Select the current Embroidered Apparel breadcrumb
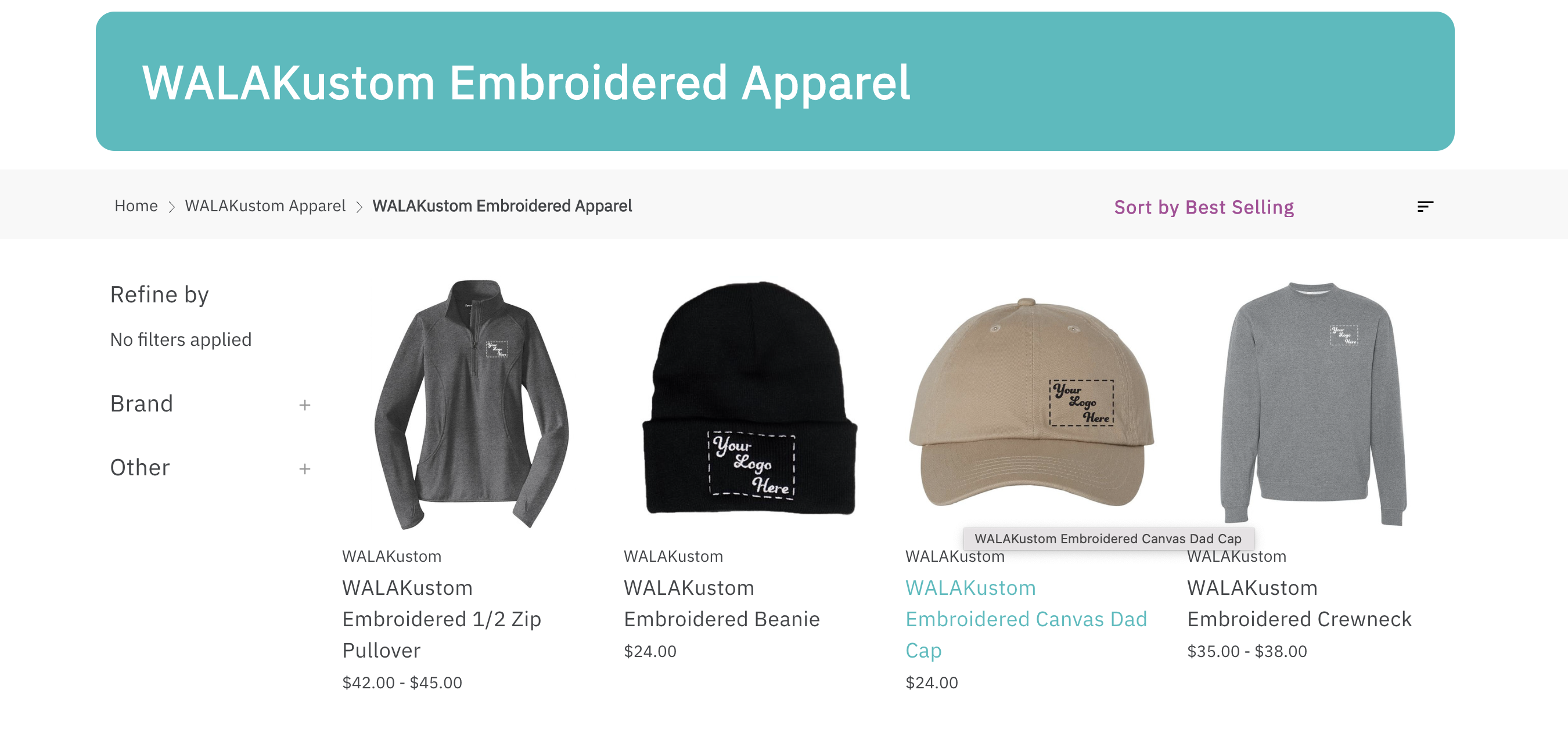 coord(502,206)
